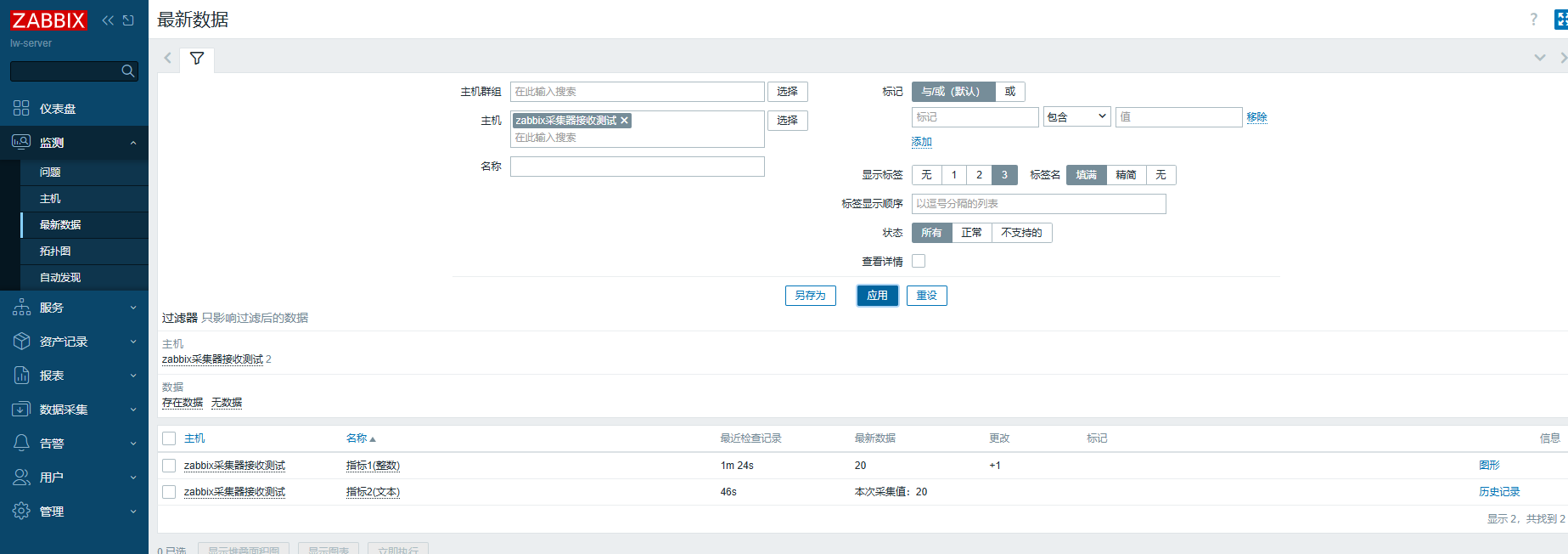The width and height of the screenshot is (1568, 554).
Task: Click the 移除 tag link
Action: tap(1257, 117)
